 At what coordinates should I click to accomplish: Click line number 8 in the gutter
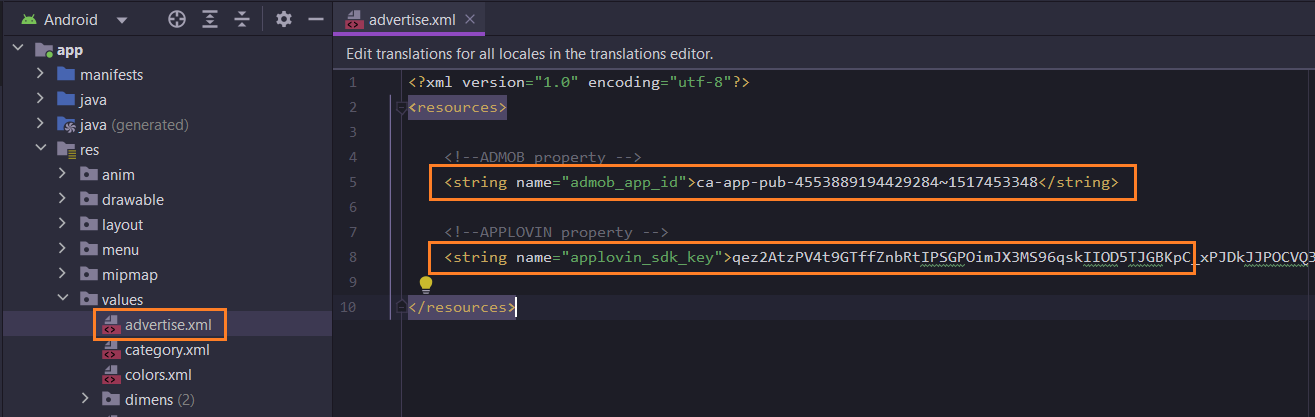click(352, 257)
